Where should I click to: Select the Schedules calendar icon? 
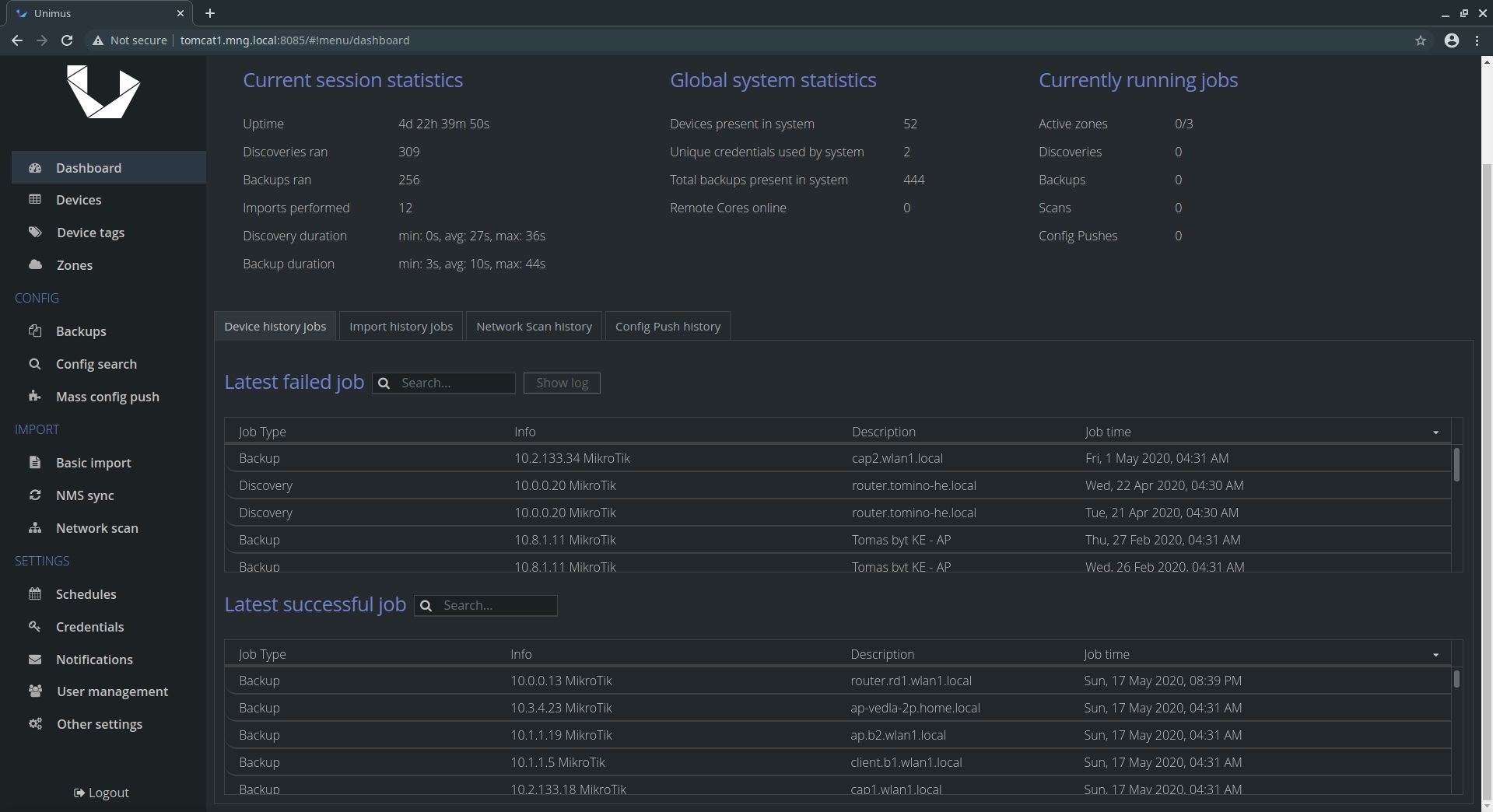[36, 593]
